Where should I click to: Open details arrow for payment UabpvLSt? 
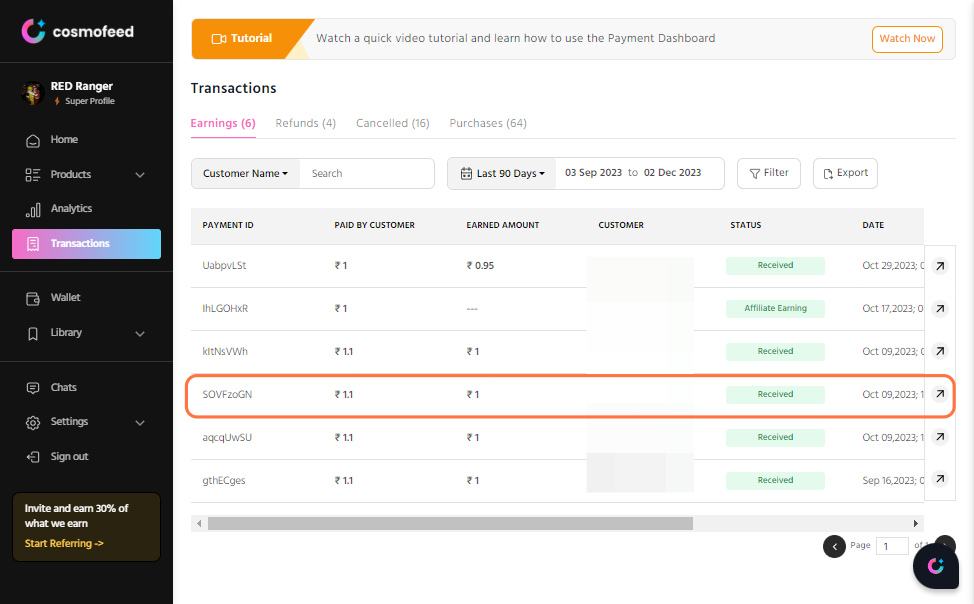click(x=940, y=266)
